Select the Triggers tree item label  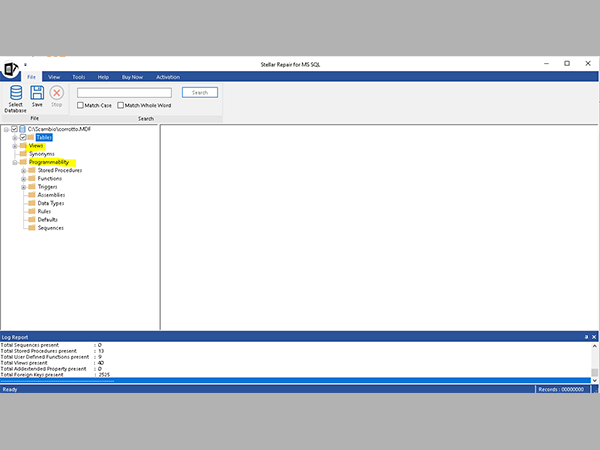coord(47,187)
